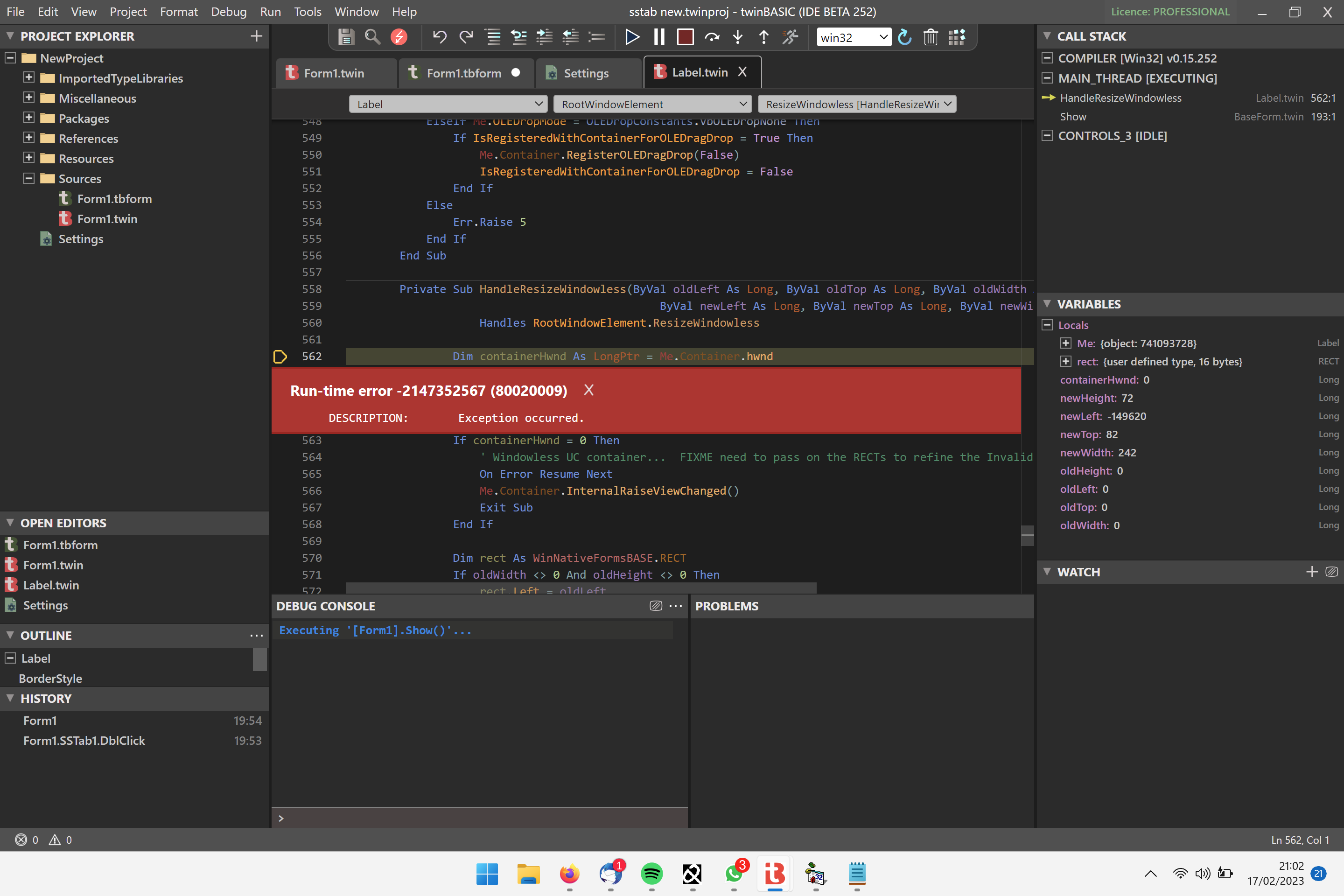Stop the debugging session
Viewport: 1344px width, 896px height.
pyautogui.click(x=685, y=37)
